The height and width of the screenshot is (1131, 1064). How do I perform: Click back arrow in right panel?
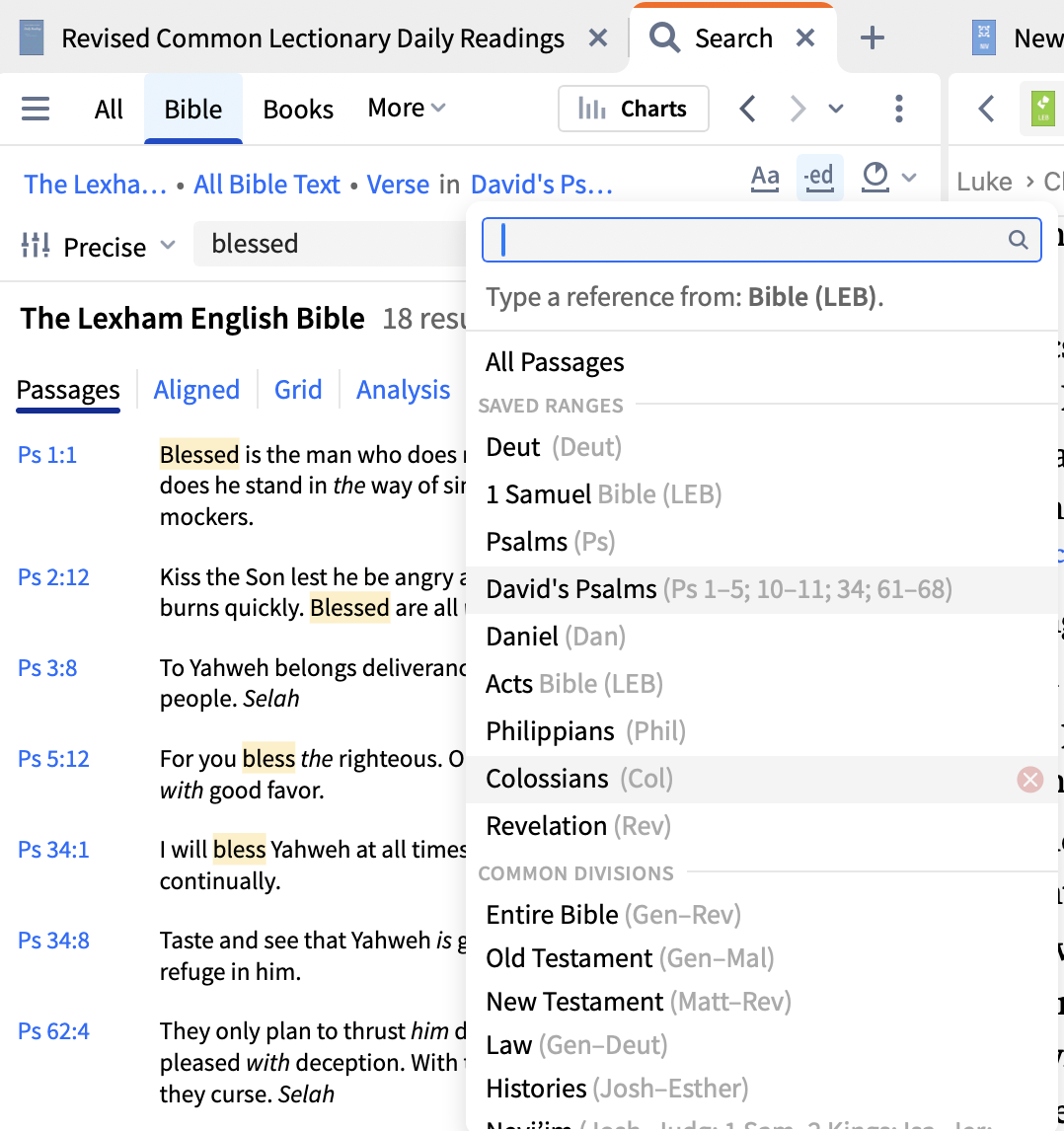pyautogui.click(x=986, y=109)
